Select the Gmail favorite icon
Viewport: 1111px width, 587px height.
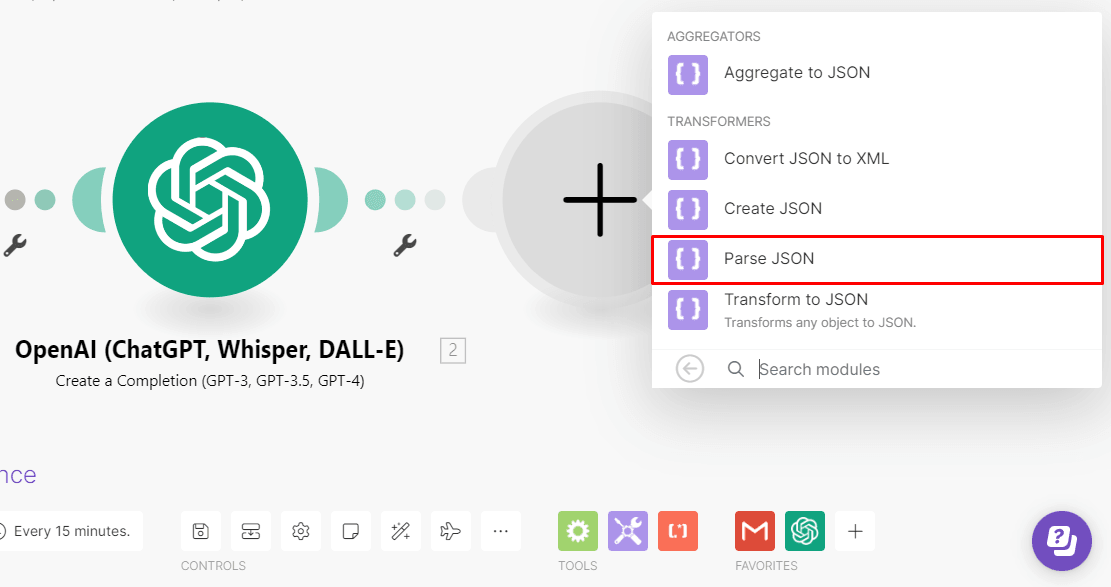click(755, 531)
